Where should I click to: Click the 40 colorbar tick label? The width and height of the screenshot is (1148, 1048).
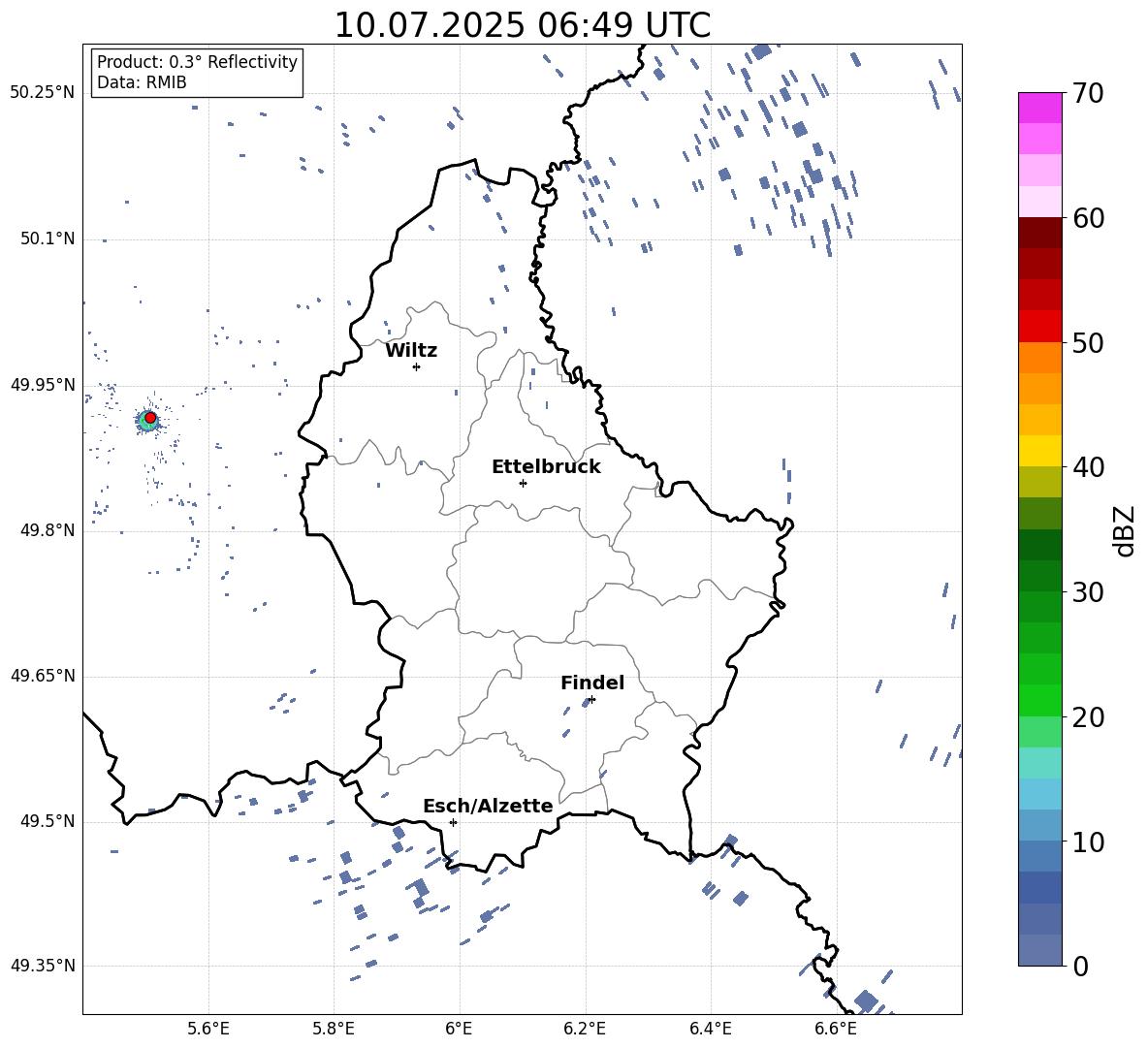click(1088, 467)
